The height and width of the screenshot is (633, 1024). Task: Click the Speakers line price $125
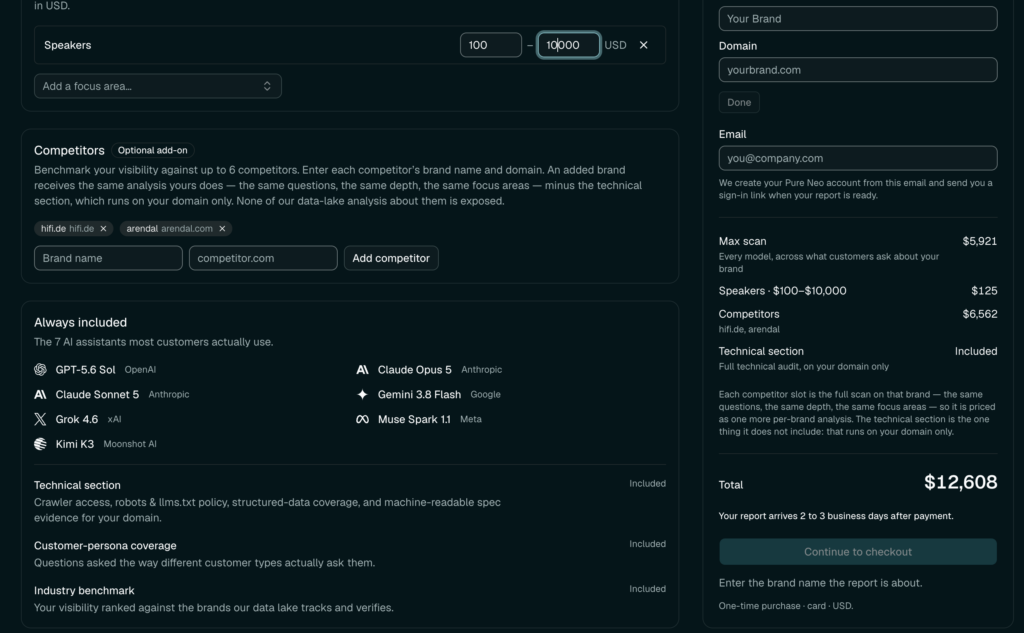tap(984, 291)
